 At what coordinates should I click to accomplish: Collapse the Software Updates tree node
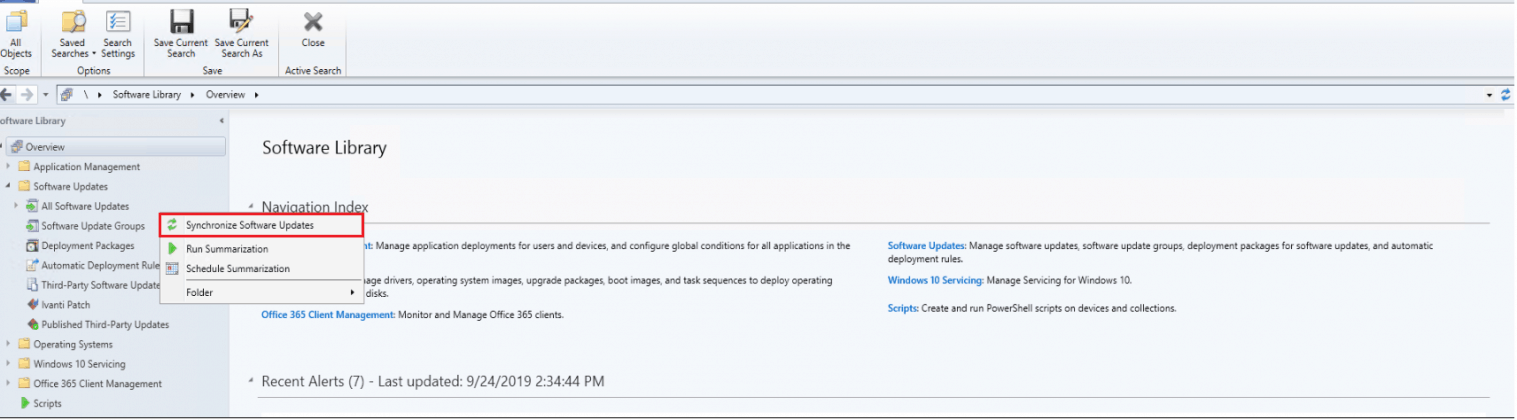tap(10, 187)
